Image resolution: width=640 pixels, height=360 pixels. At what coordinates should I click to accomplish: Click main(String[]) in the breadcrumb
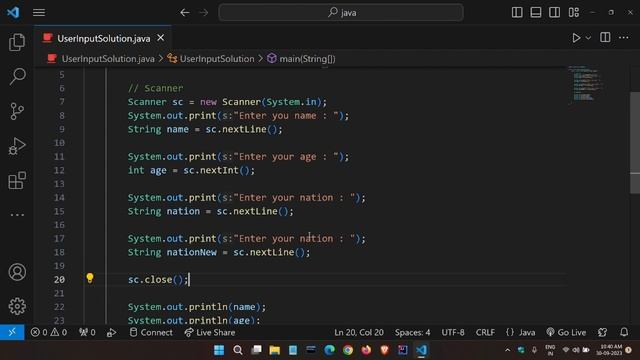307,59
